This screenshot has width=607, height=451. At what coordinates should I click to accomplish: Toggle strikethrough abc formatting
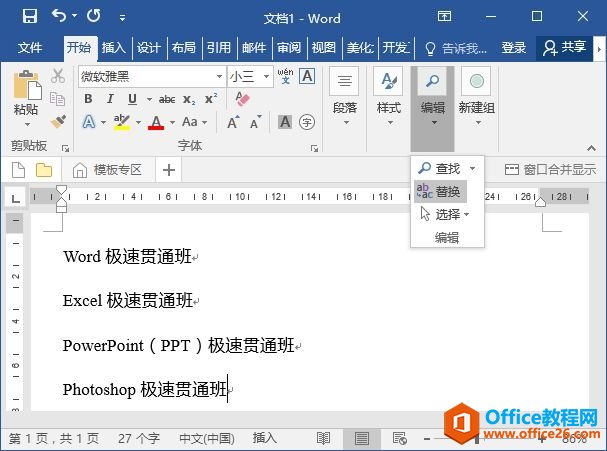[x=167, y=99]
